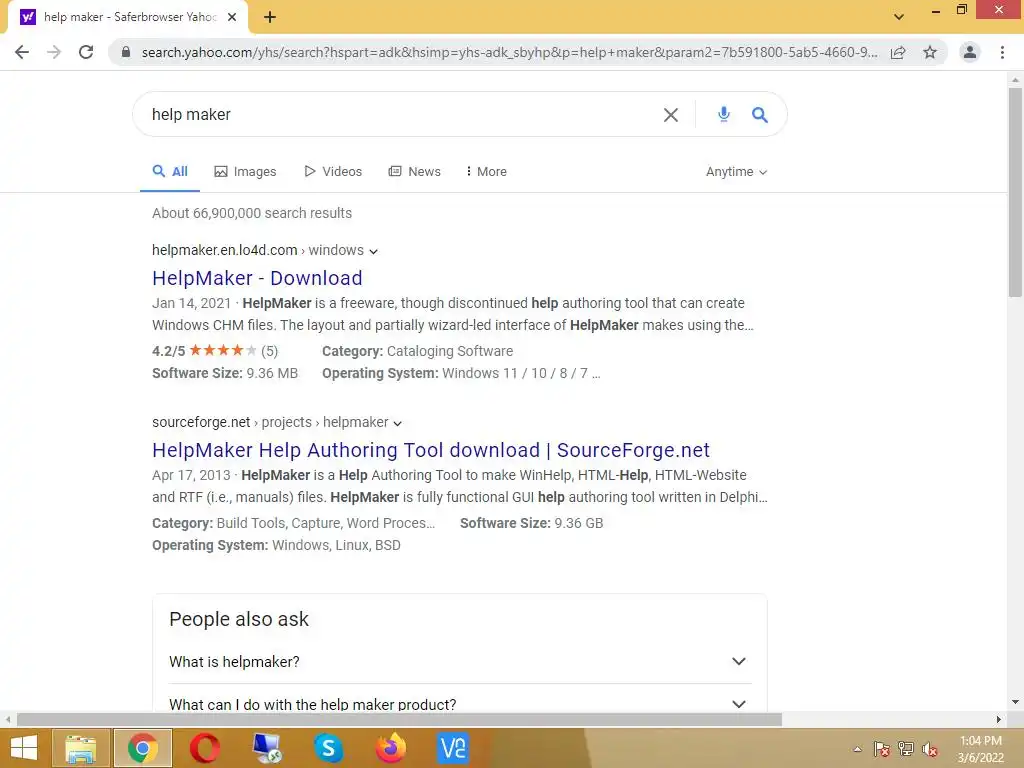1024x768 pixels.
Task: Open the Windows Start button
Action: coord(24,748)
